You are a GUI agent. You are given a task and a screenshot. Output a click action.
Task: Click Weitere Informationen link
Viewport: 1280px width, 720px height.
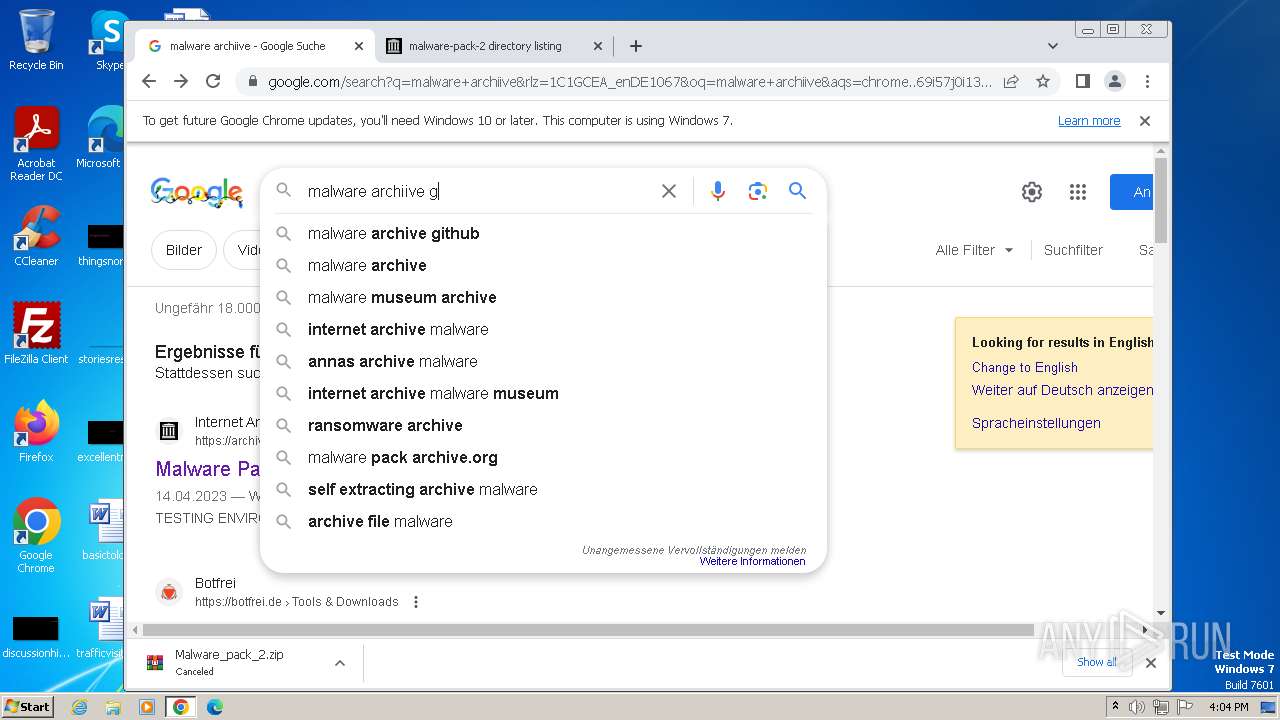point(752,562)
